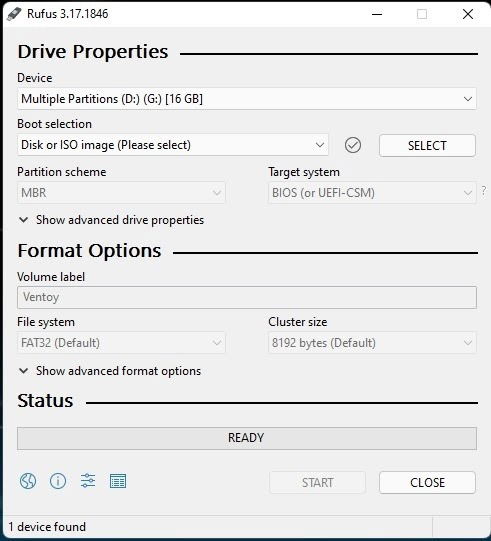Click the "Boot selection" label
Screen dimensions: 491x541
(55, 124)
